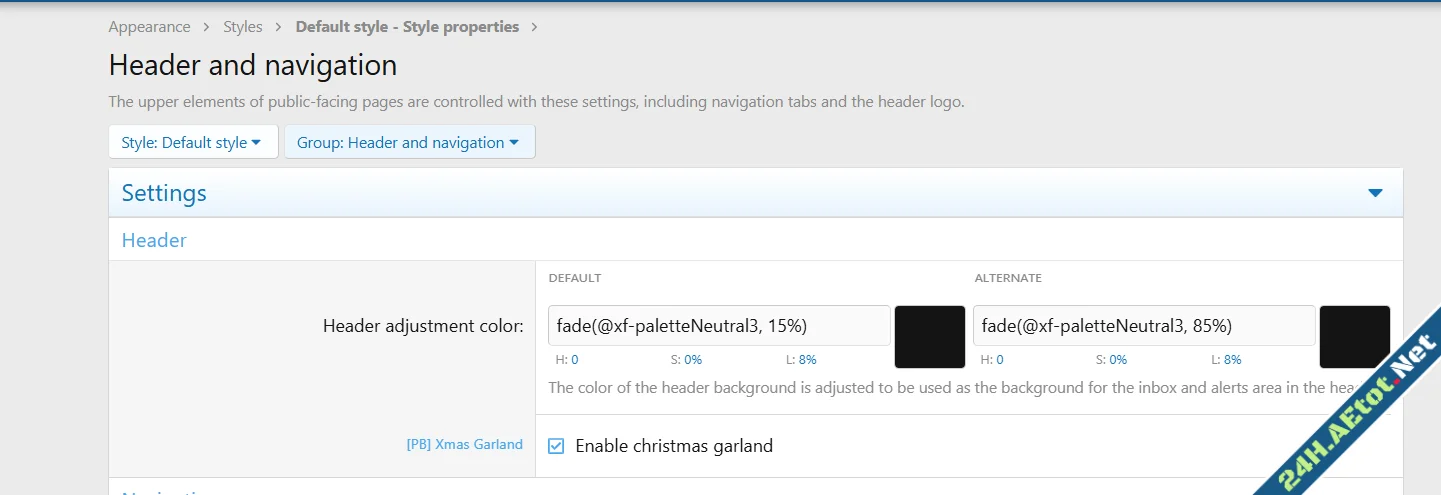Click the Default lightness value 8%

[x=808, y=360]
